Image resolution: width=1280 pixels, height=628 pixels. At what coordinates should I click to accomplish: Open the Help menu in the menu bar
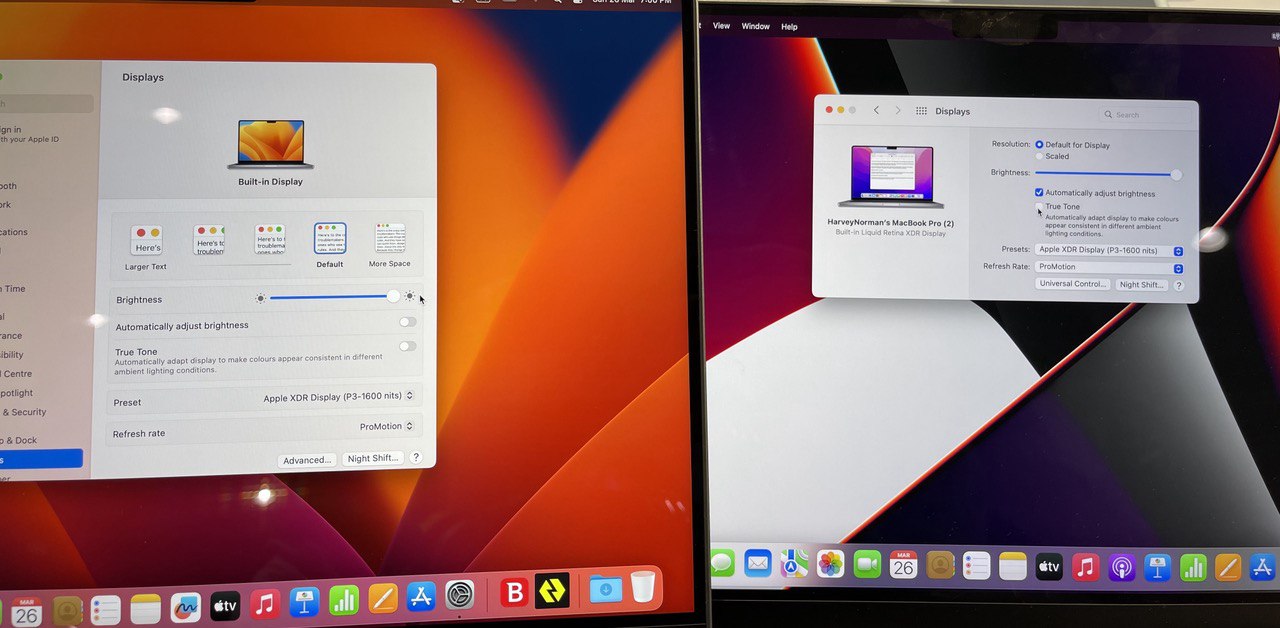[789, 27]
